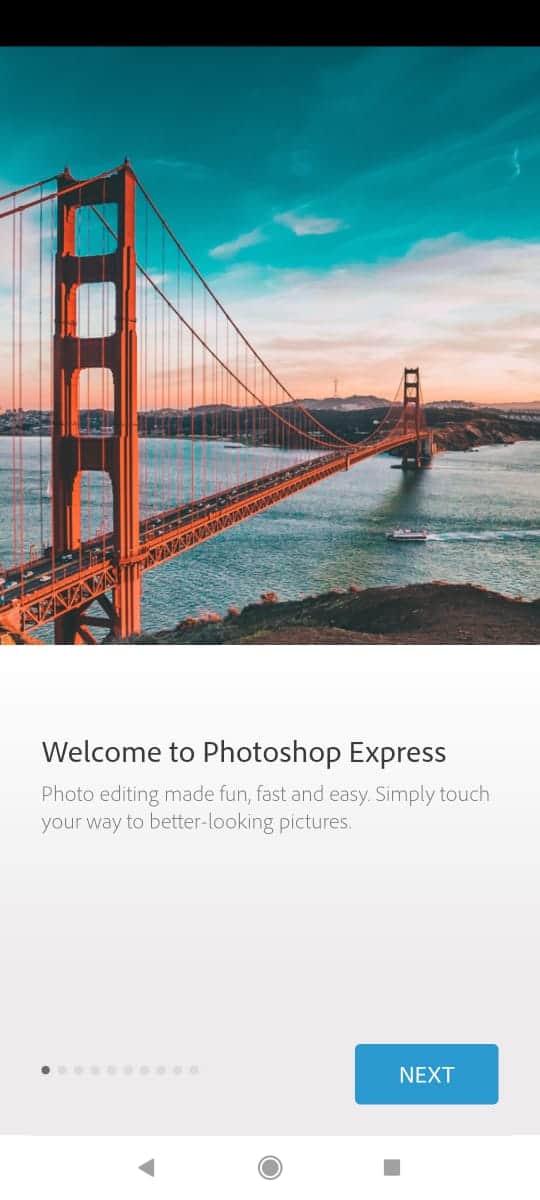This screenshot has height=1200, width=540.
Task: Tap the photo editing description text
Action: click(266, 809)
